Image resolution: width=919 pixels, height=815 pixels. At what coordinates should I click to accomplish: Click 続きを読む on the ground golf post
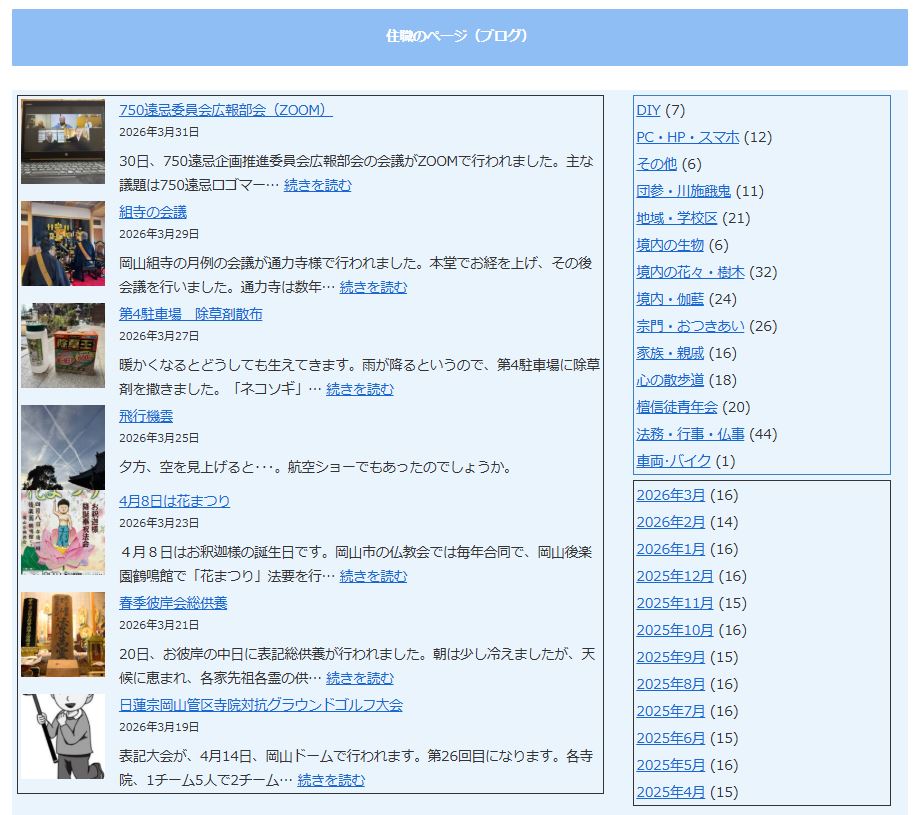331,780
